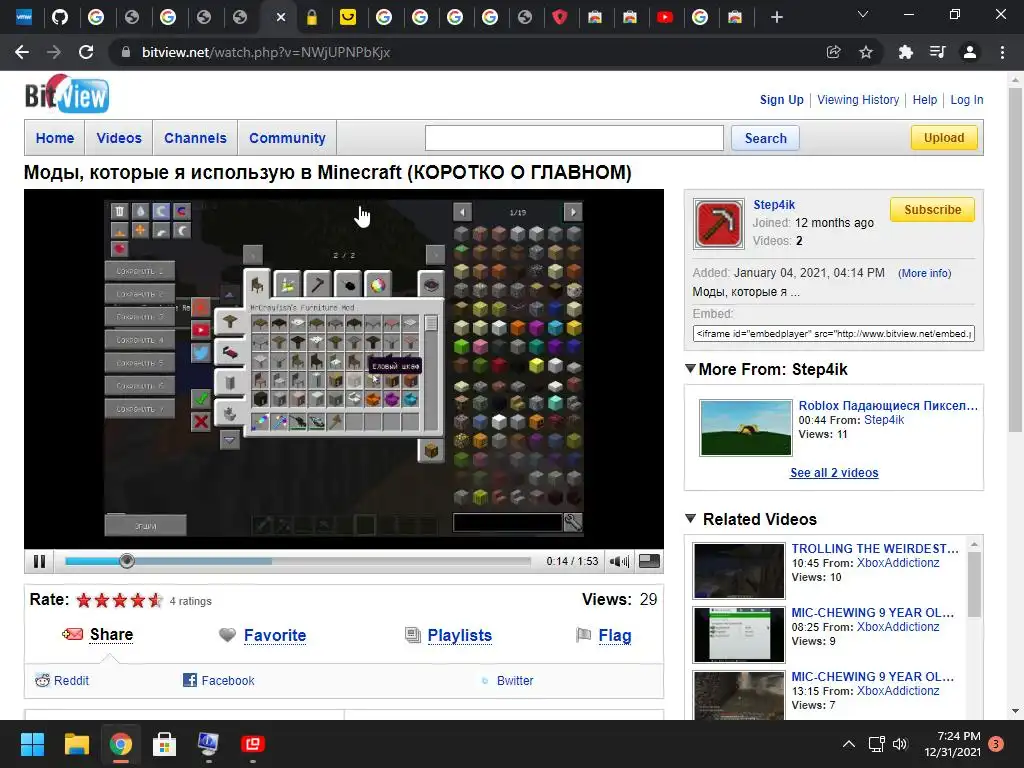Rate the video five stars
The width and height of the screenshot is (1024, 768).
(155, 600)
